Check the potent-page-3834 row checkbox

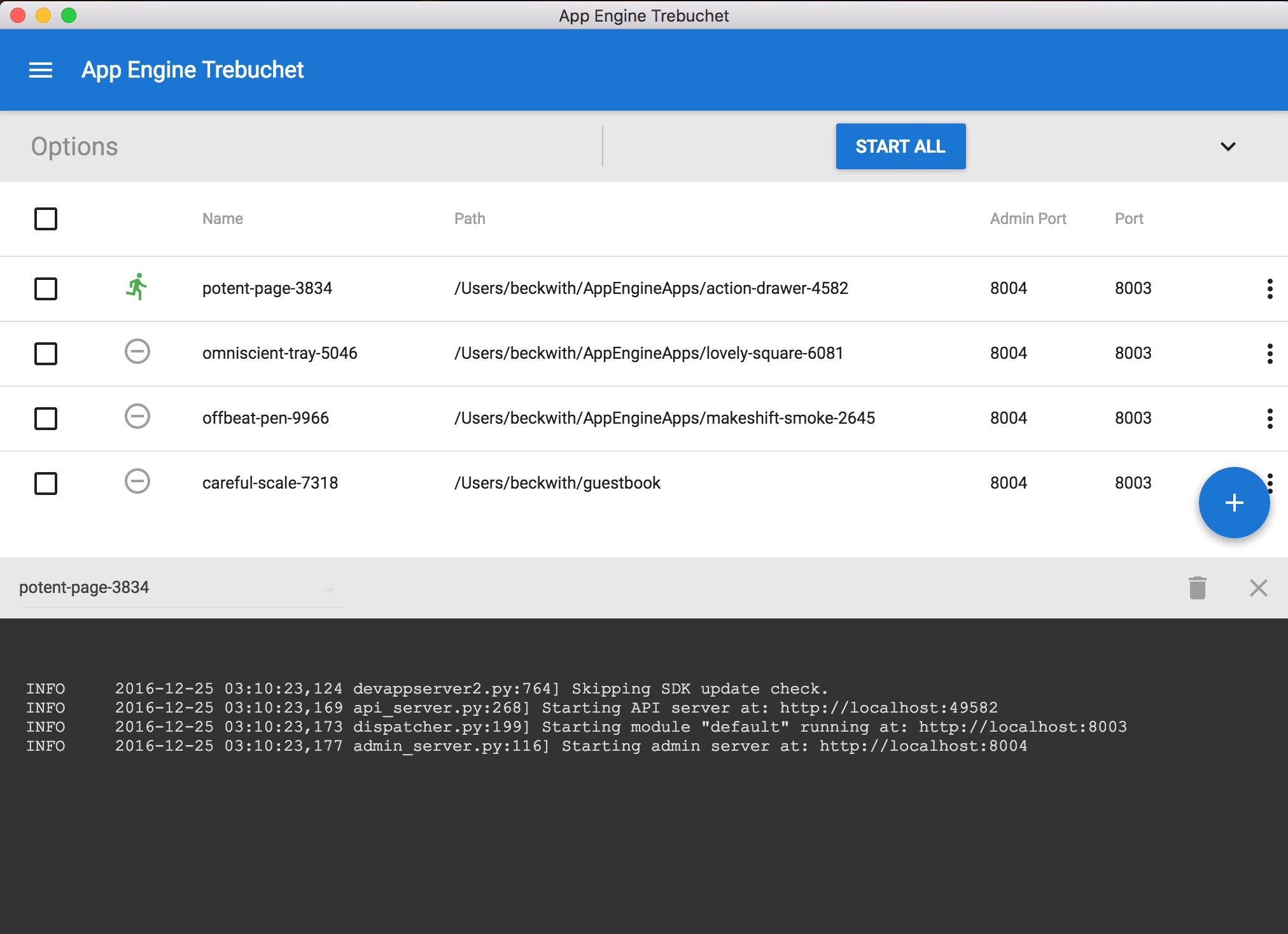tap(46, 289)
